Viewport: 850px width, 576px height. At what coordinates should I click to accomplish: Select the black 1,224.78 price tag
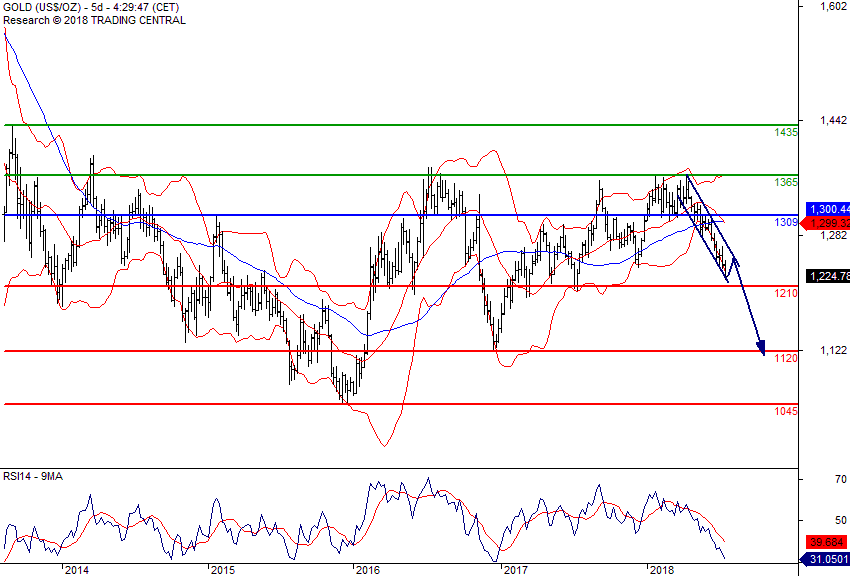[x=828, y=276]
